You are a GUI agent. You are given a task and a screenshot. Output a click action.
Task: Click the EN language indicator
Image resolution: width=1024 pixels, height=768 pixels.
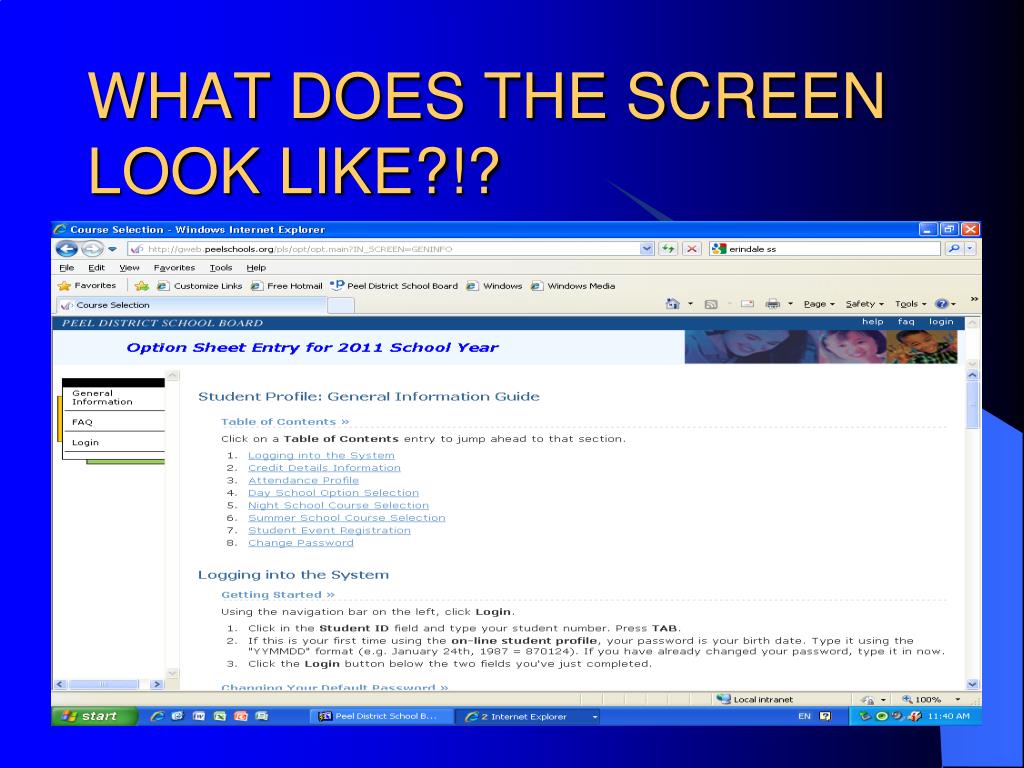pyautogui.click(x=804, y=716)
